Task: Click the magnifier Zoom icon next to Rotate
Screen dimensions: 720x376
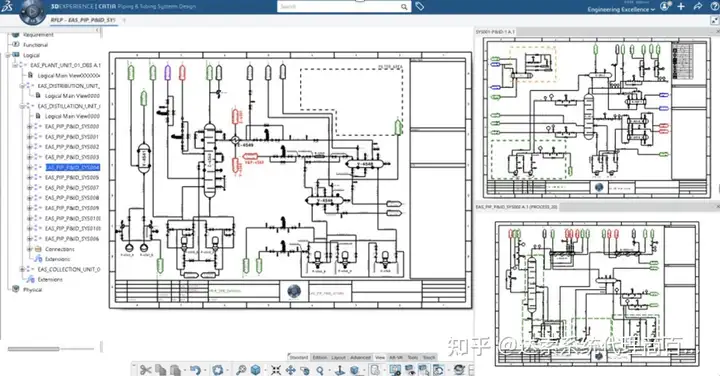Action: (320, 370)
